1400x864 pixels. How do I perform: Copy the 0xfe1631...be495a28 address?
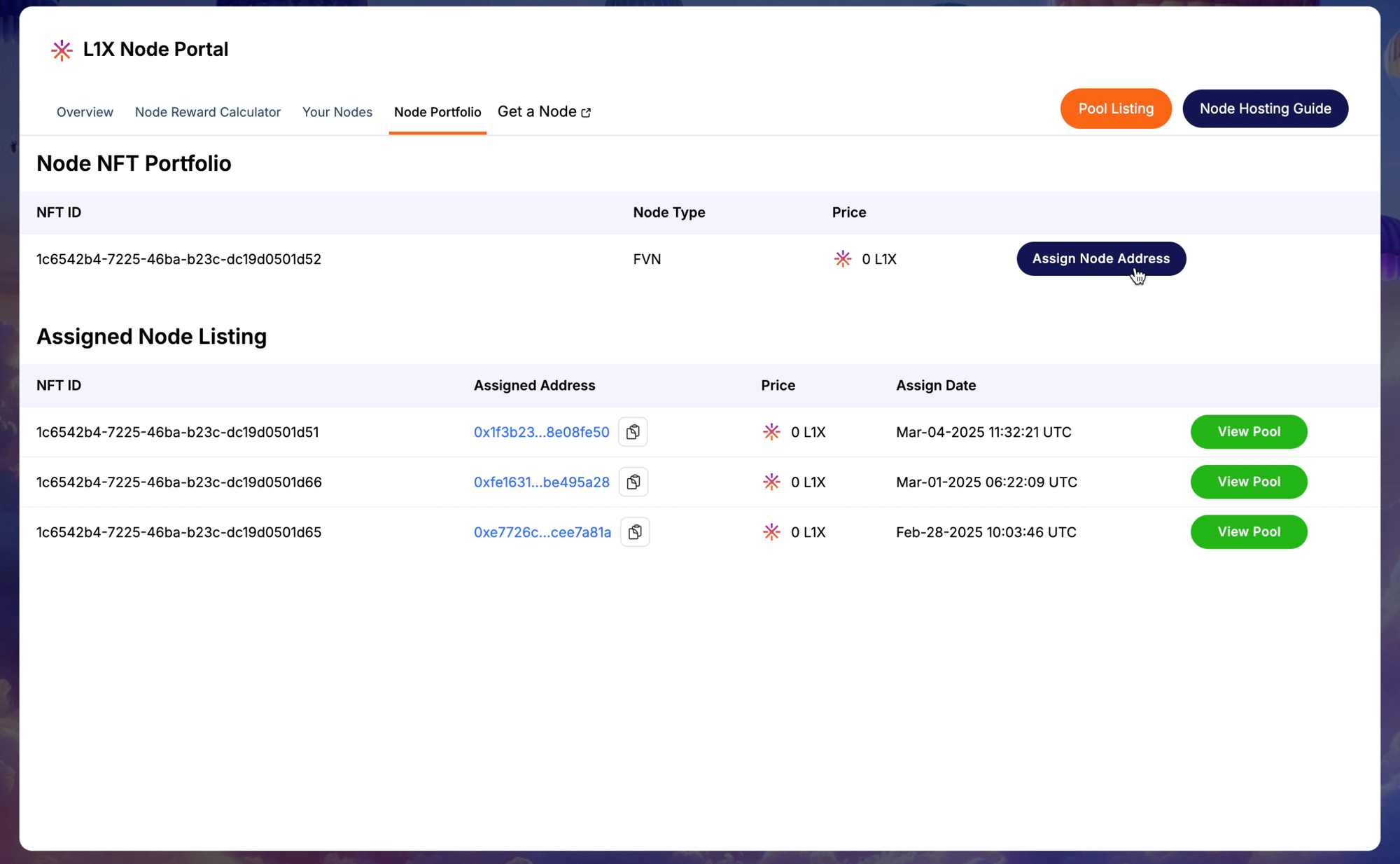(x=633, y=482)
